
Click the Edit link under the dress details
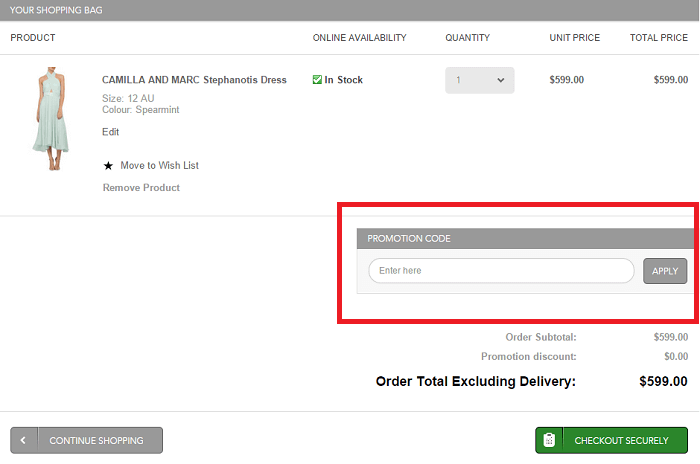point(110,132)
